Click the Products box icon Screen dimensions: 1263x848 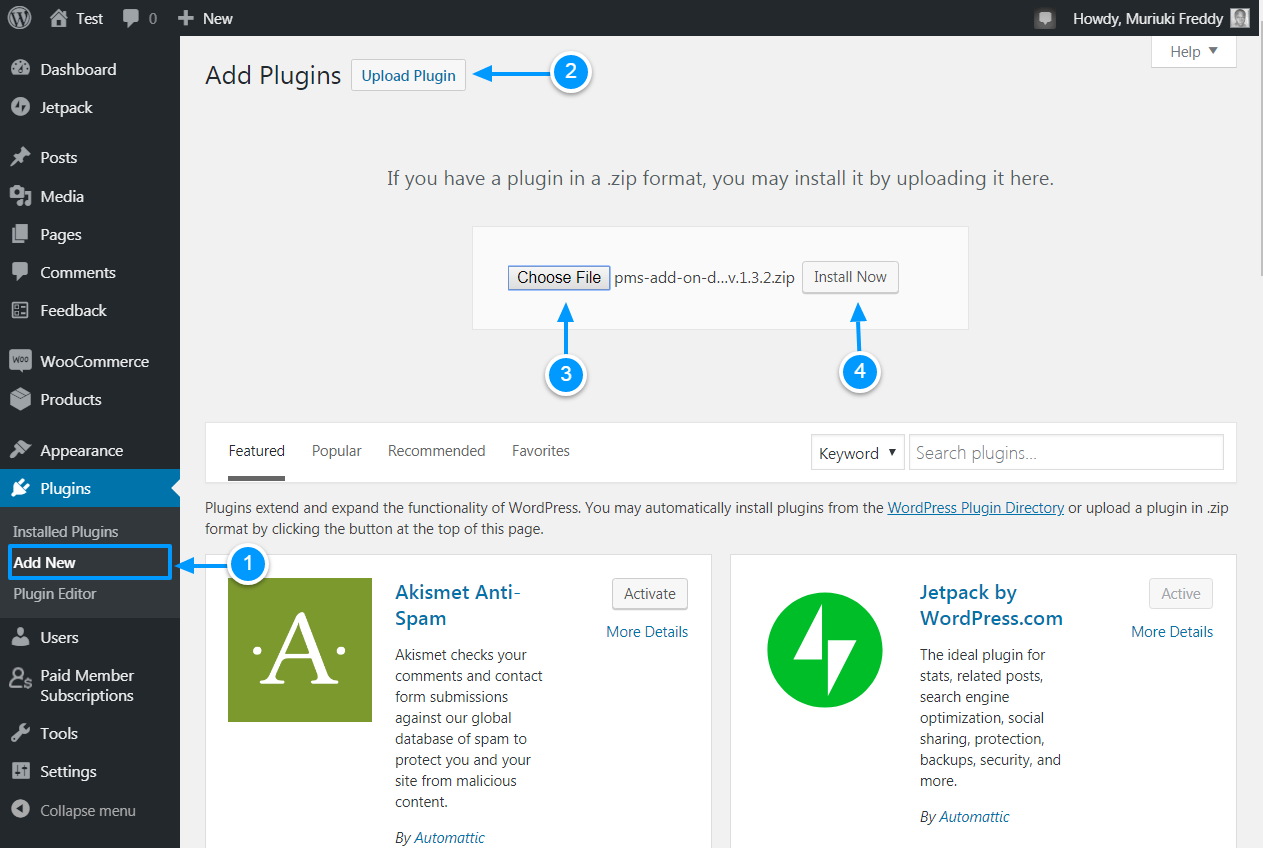point(20,399)
